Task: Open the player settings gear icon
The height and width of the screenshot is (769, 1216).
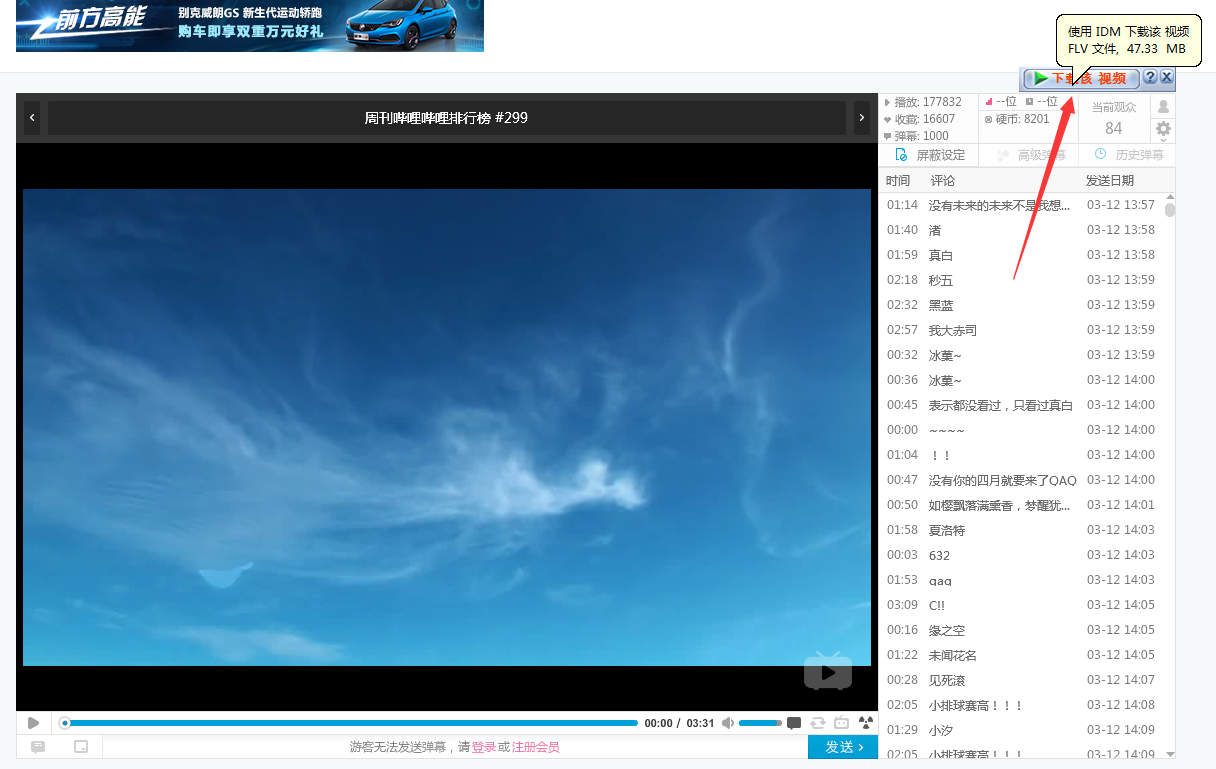Action: [1163, 128]
